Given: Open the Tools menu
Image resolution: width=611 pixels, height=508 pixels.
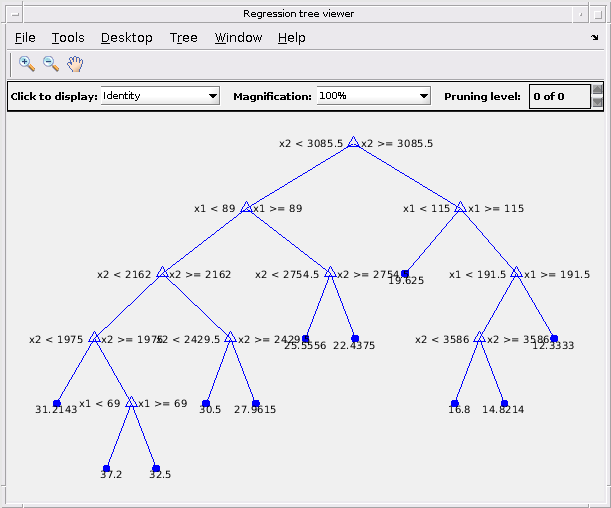Looking at the screenshot, I should point(68,38).
